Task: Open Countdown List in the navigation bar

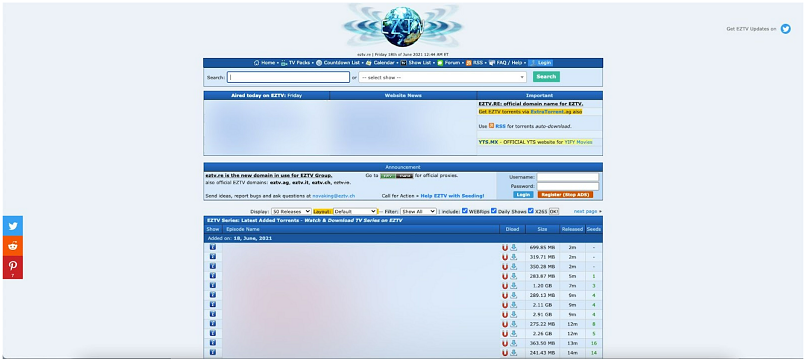Action: point(338,63)
